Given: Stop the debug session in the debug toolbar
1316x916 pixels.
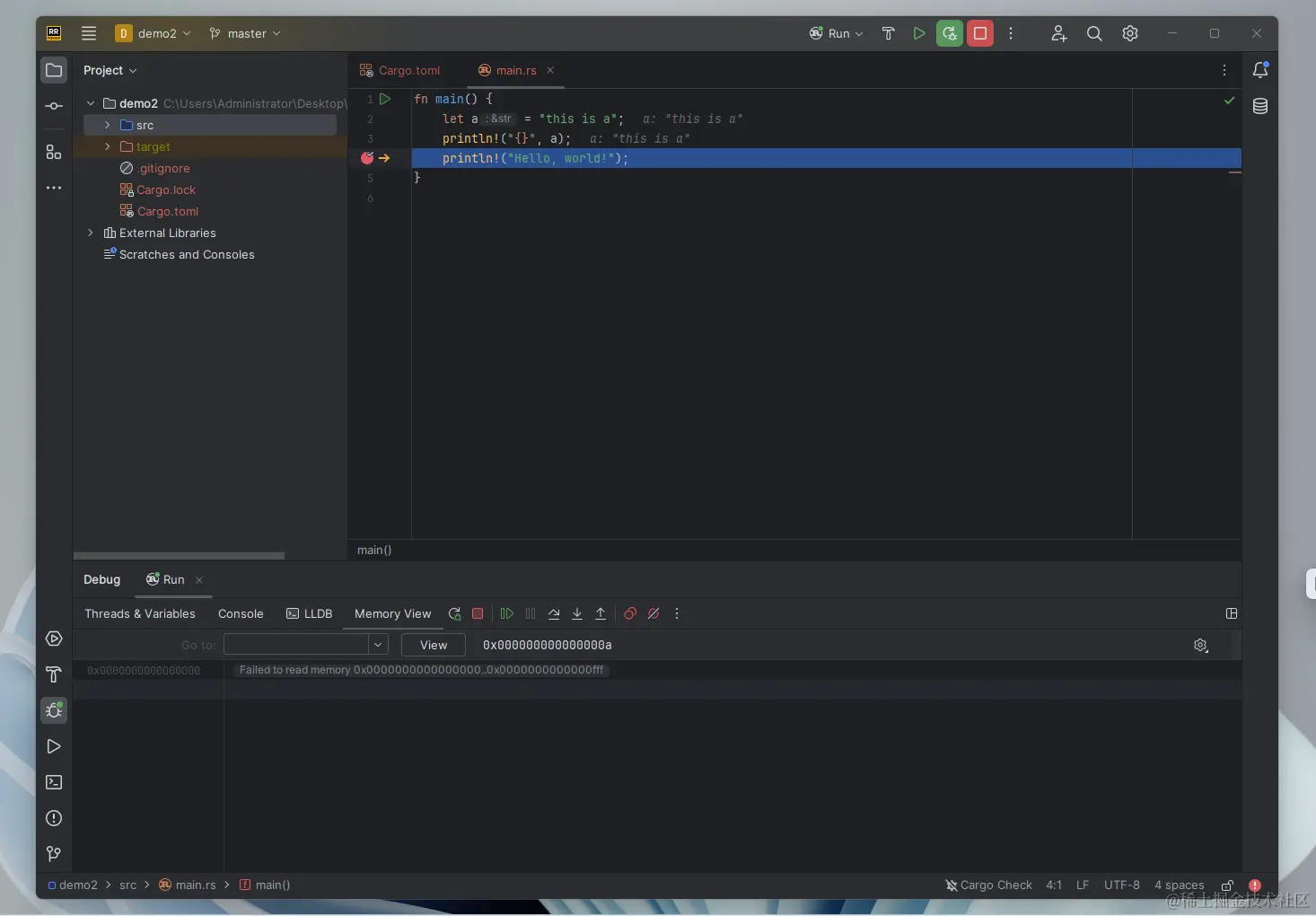Looking at the screenshot, I should 478,613.
